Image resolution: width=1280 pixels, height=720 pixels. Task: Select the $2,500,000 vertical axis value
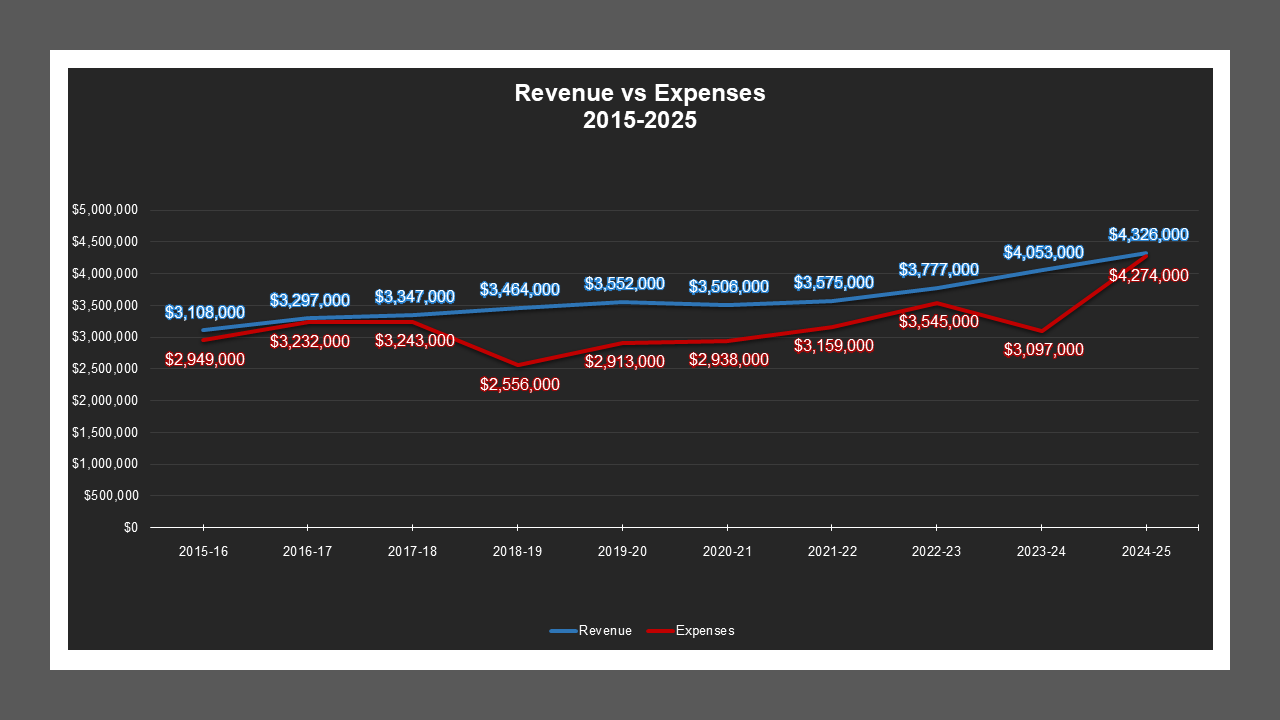click(x=104, y=369)
